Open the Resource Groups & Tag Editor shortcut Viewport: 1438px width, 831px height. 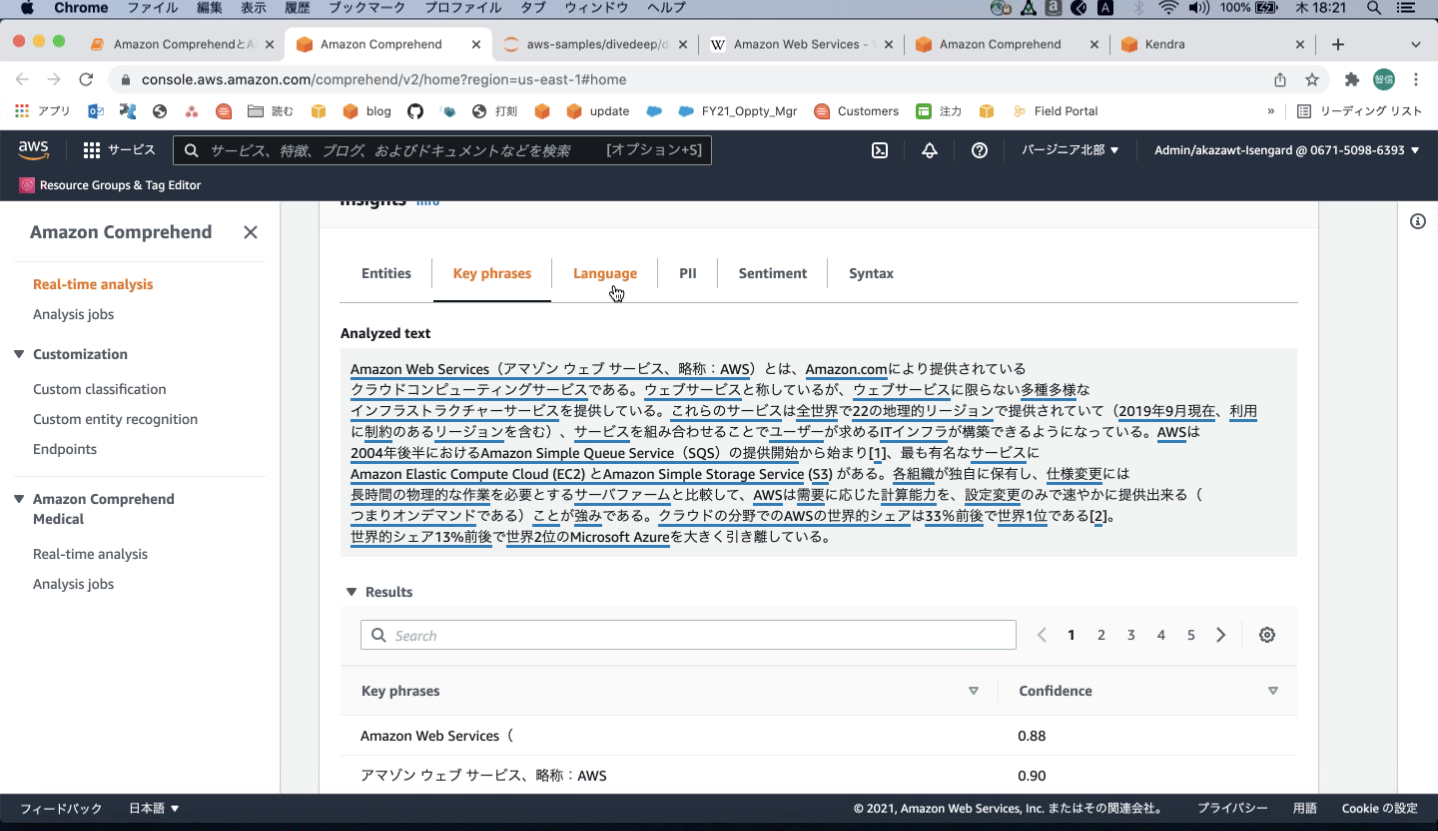tap(110, 185)
